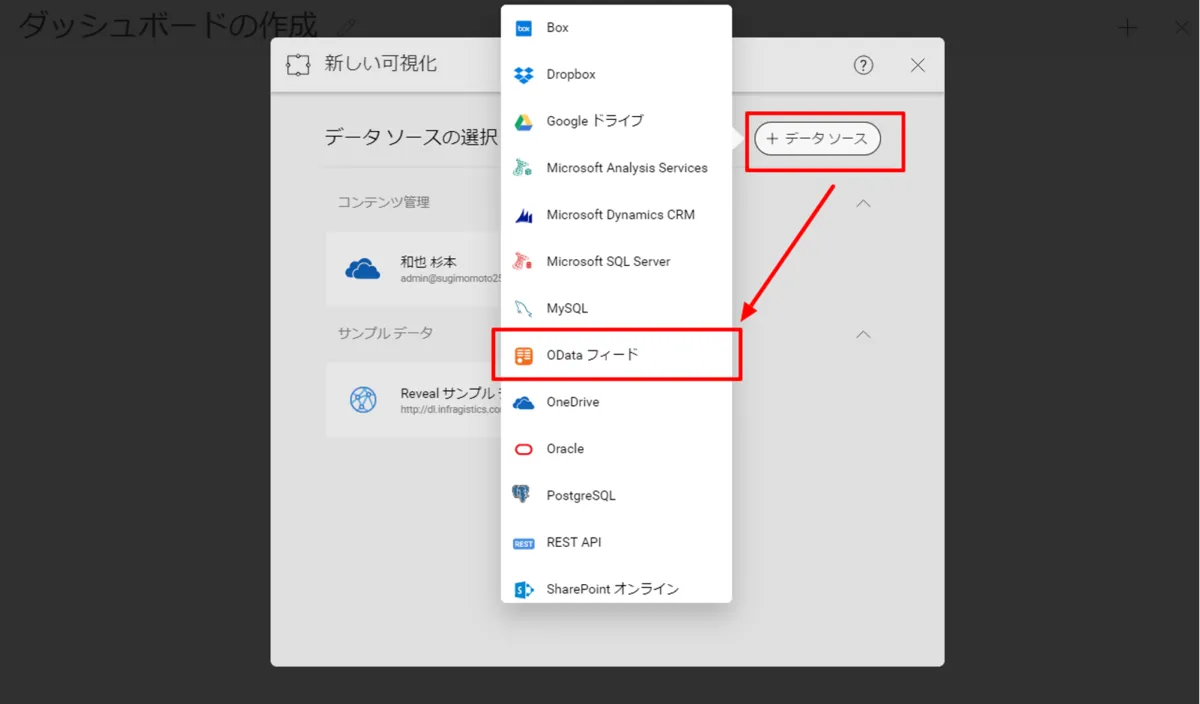
Task: Select MySQL data source
Action: (x=567, y=308)
